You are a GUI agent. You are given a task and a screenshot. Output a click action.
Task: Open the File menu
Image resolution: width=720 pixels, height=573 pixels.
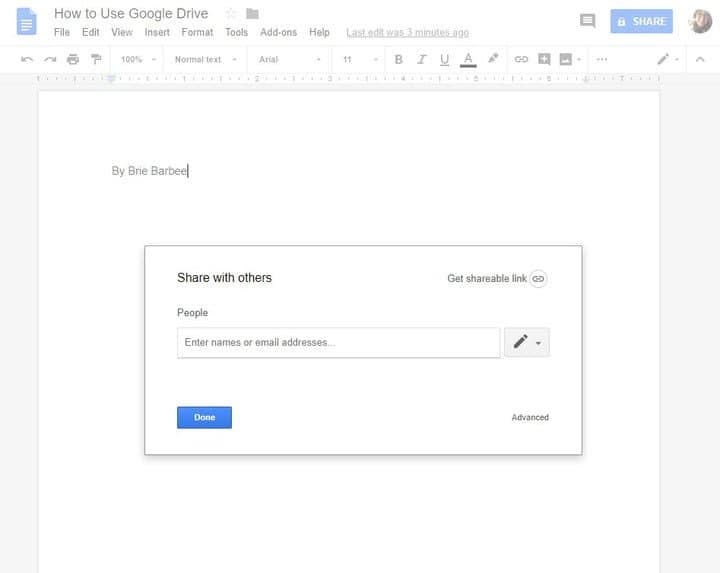(62, 33)
